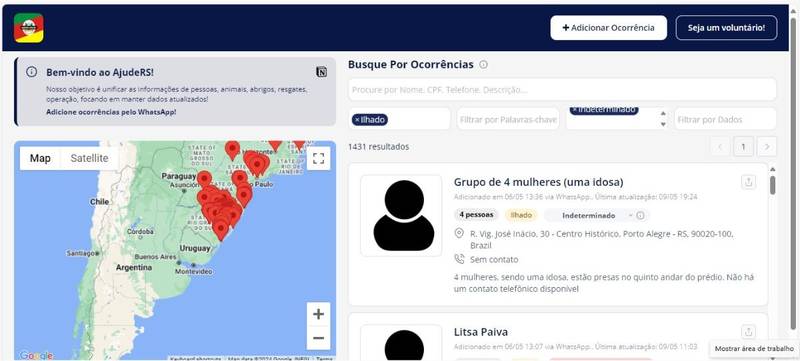Viewport: 800px width, 361px height.
Task: Open Grupo de 4 mulheres (uma idosa) title
Action: 538,182
